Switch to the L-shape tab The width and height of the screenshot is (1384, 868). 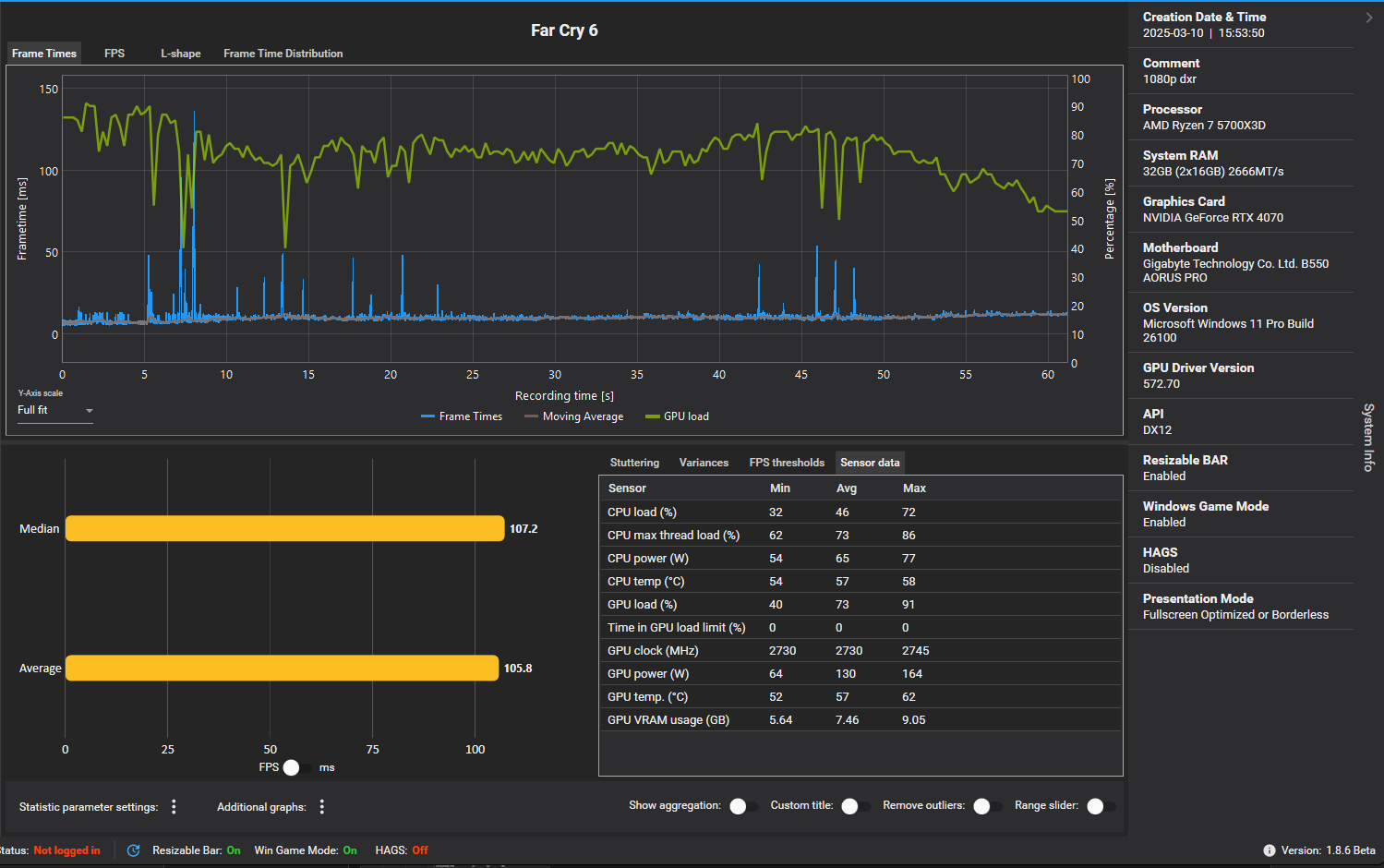pyautogui.click(x=181, y=54)
